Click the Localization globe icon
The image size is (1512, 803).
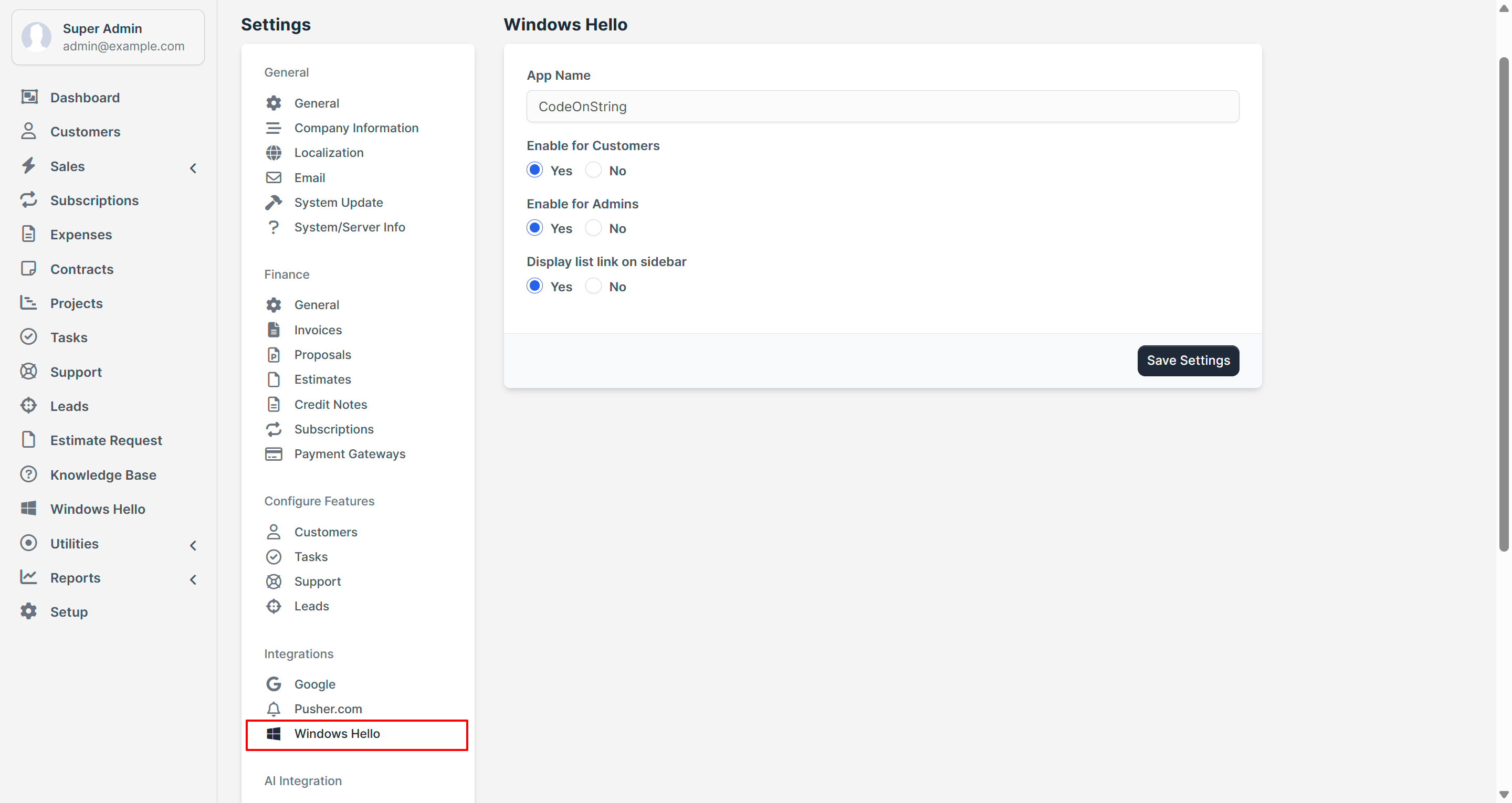274,153
